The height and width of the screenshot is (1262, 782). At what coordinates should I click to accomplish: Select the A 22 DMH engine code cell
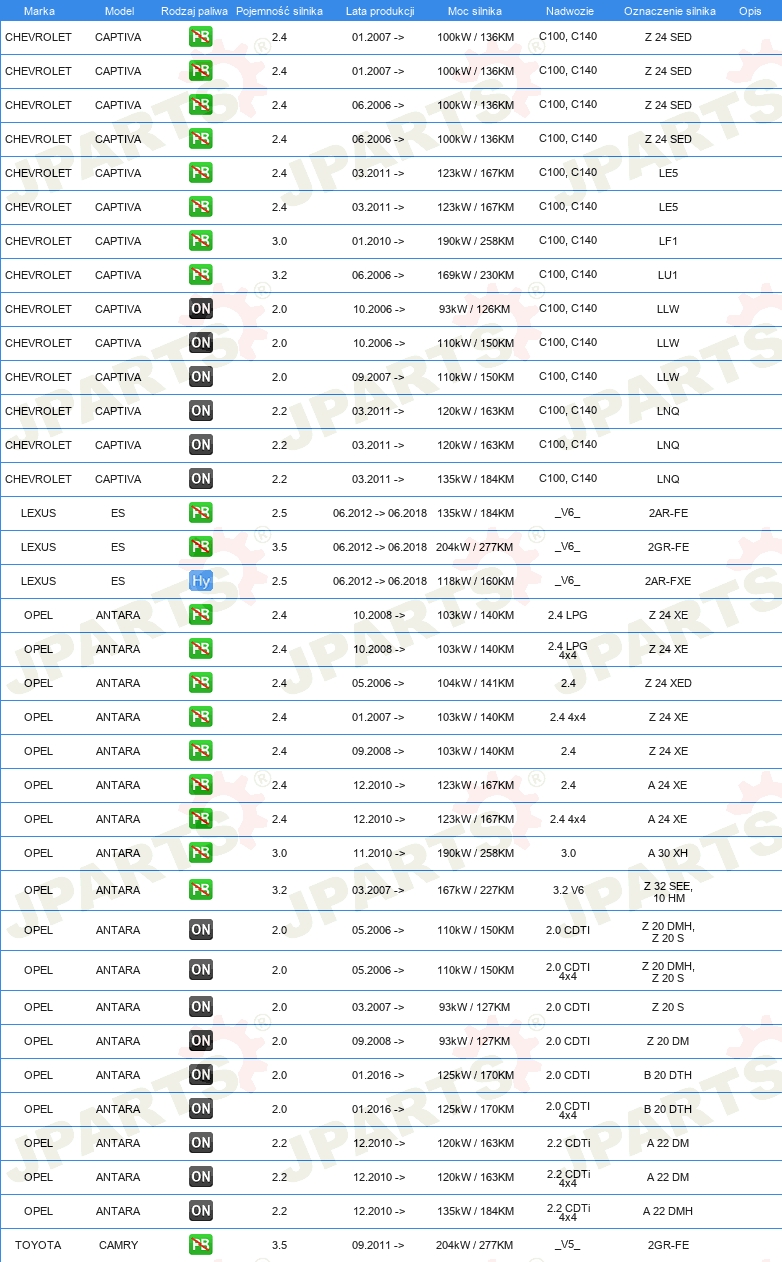tap(668, 1211)
